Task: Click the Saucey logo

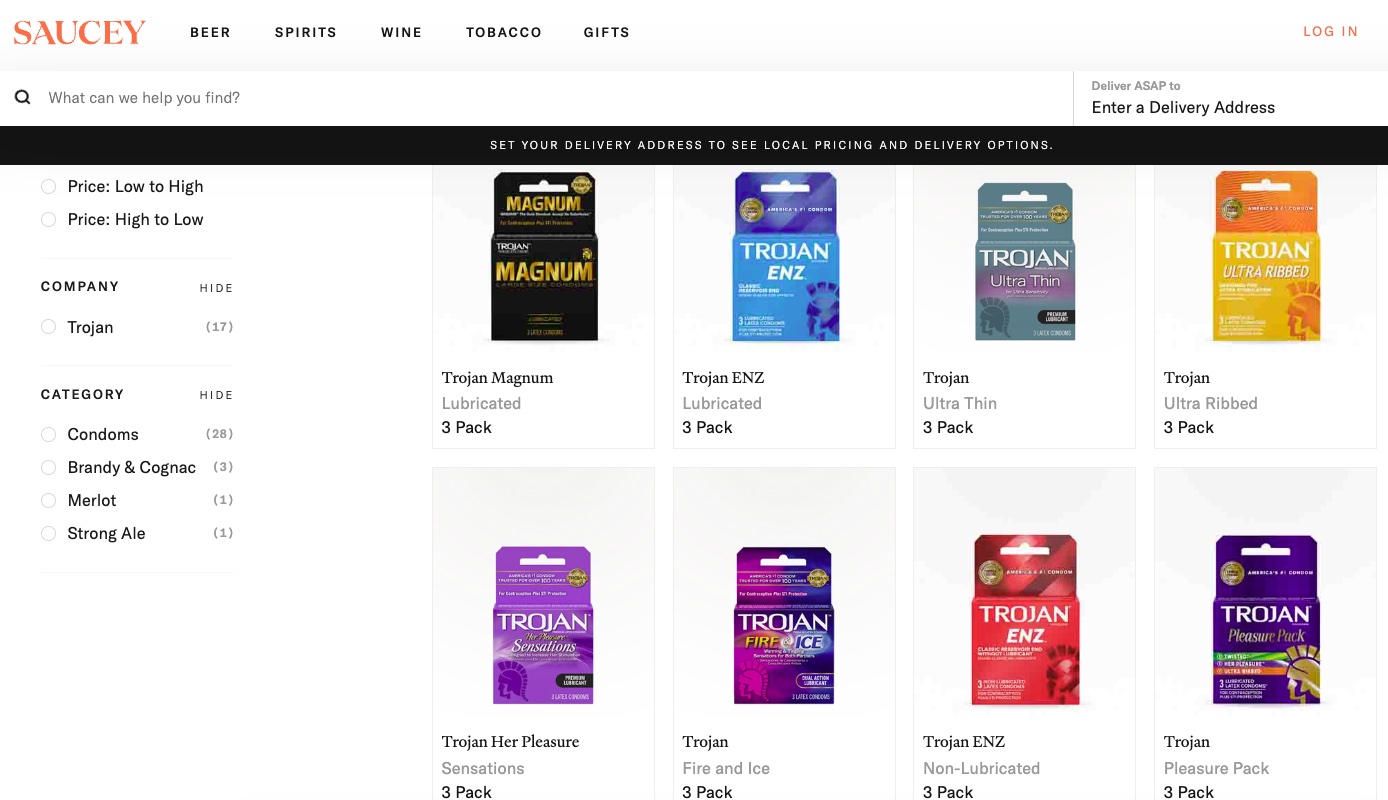Action: (79, 32)
